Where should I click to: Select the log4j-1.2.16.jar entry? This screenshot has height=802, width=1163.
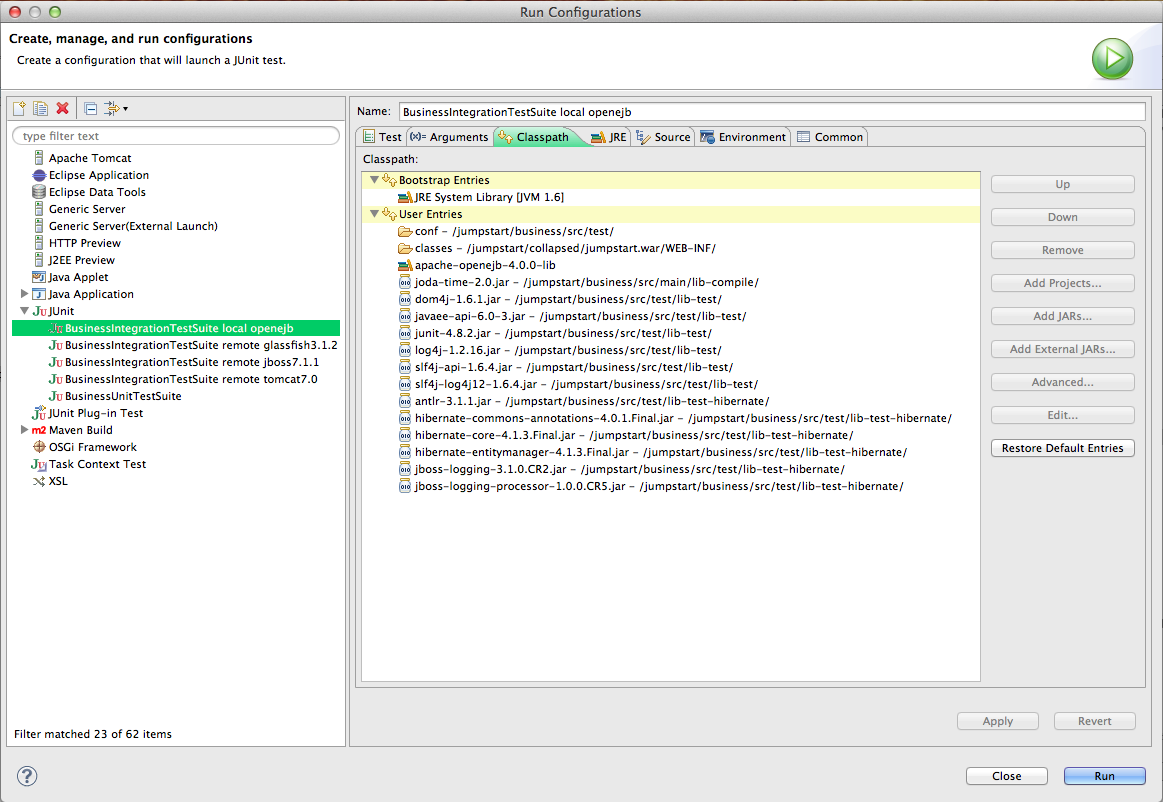coord(560,350)
